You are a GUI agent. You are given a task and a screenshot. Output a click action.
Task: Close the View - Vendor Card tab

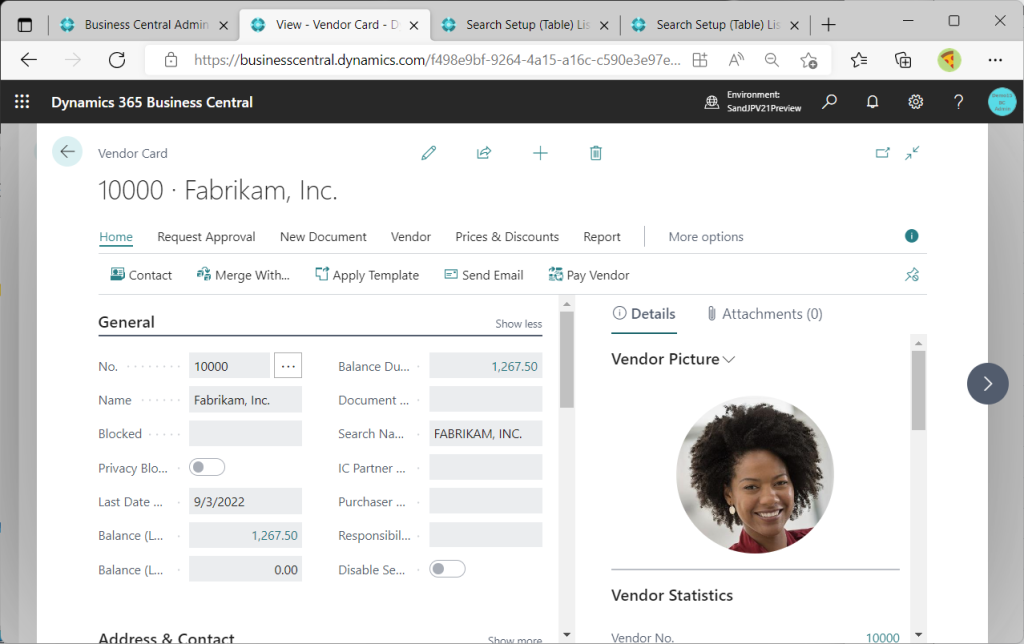[x=413, y=25]
